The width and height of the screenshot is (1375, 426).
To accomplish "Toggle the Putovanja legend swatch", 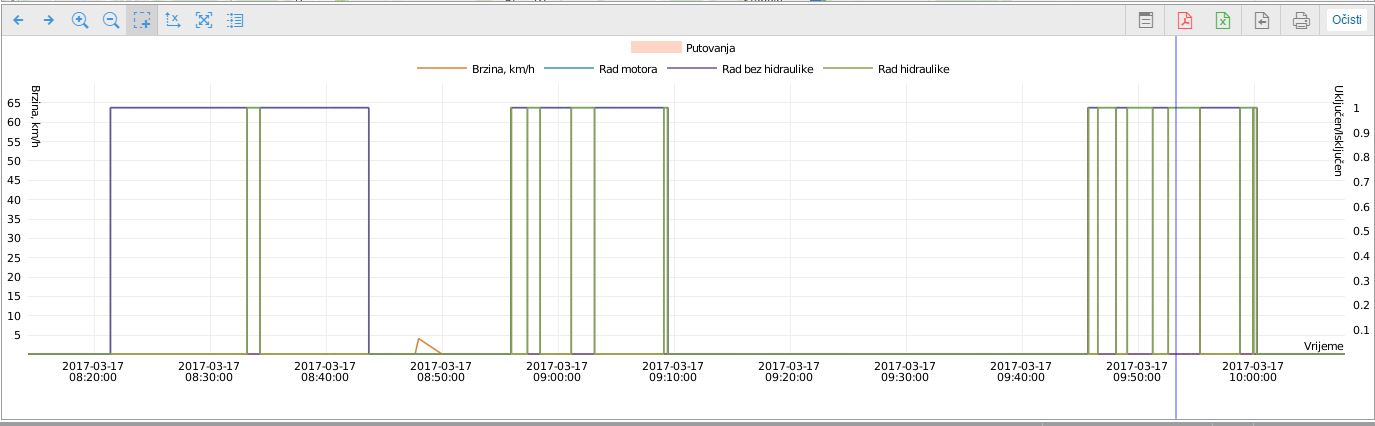I will (655, 48).
